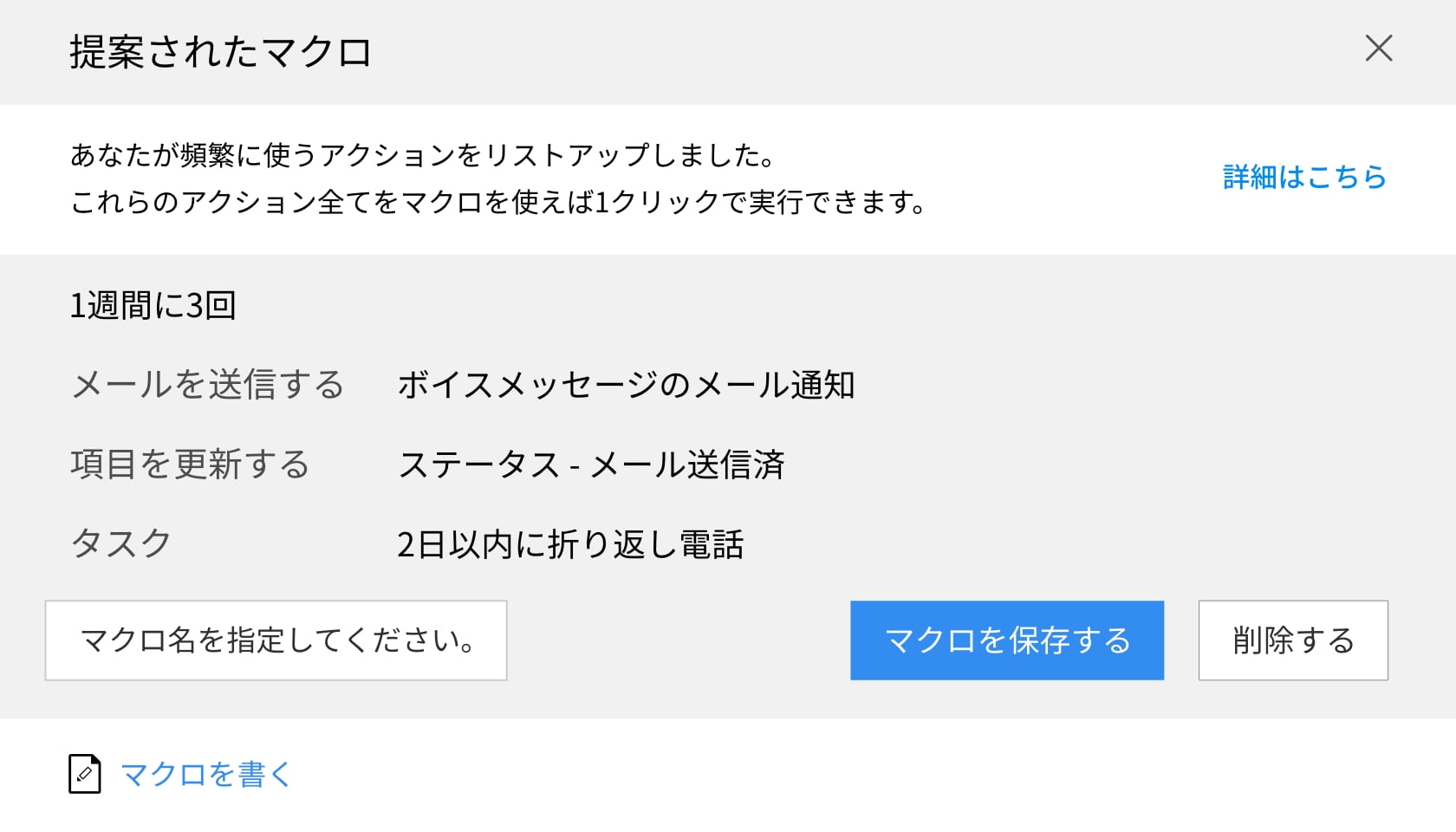Click empty gray area right of 1週間に3回
This screenshot has width=1456, height=832.
[780, 305]
